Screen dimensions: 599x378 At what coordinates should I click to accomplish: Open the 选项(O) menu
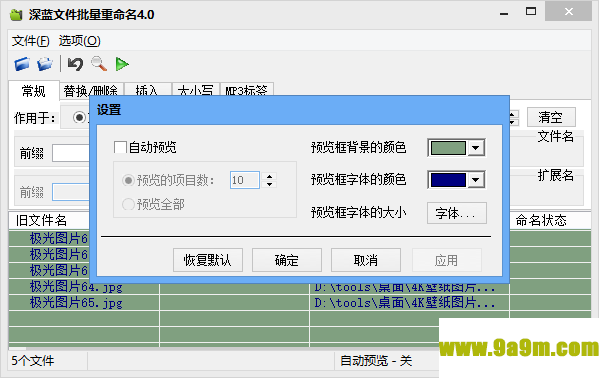[x=79, y=41]
